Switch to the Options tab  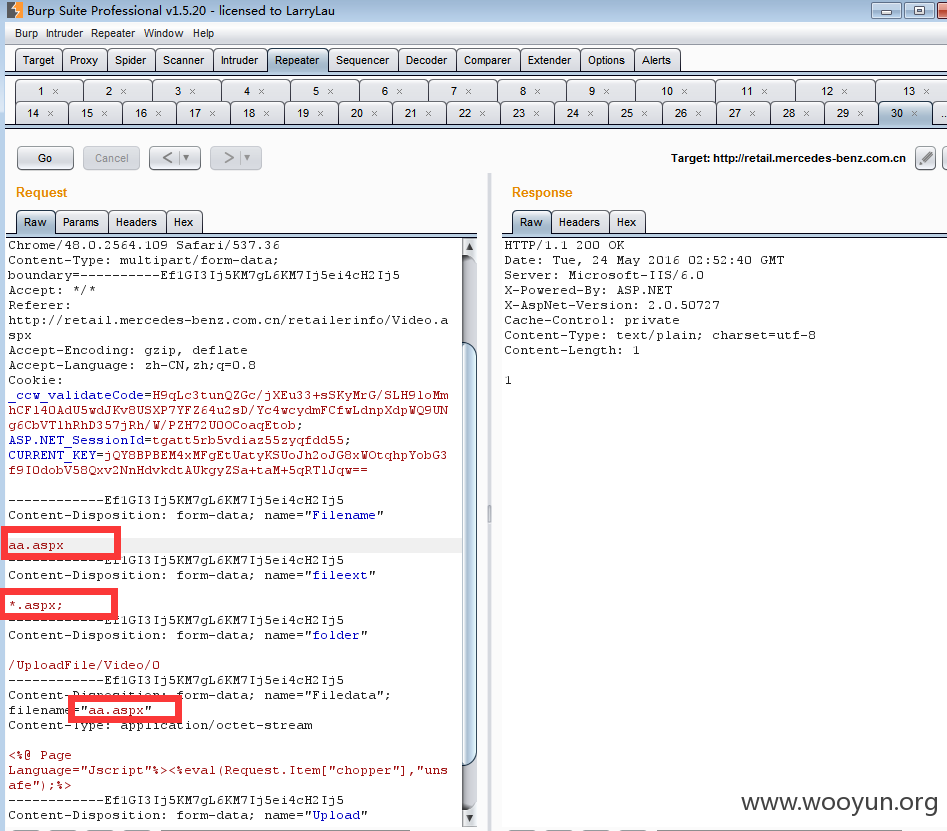(606, 60)
